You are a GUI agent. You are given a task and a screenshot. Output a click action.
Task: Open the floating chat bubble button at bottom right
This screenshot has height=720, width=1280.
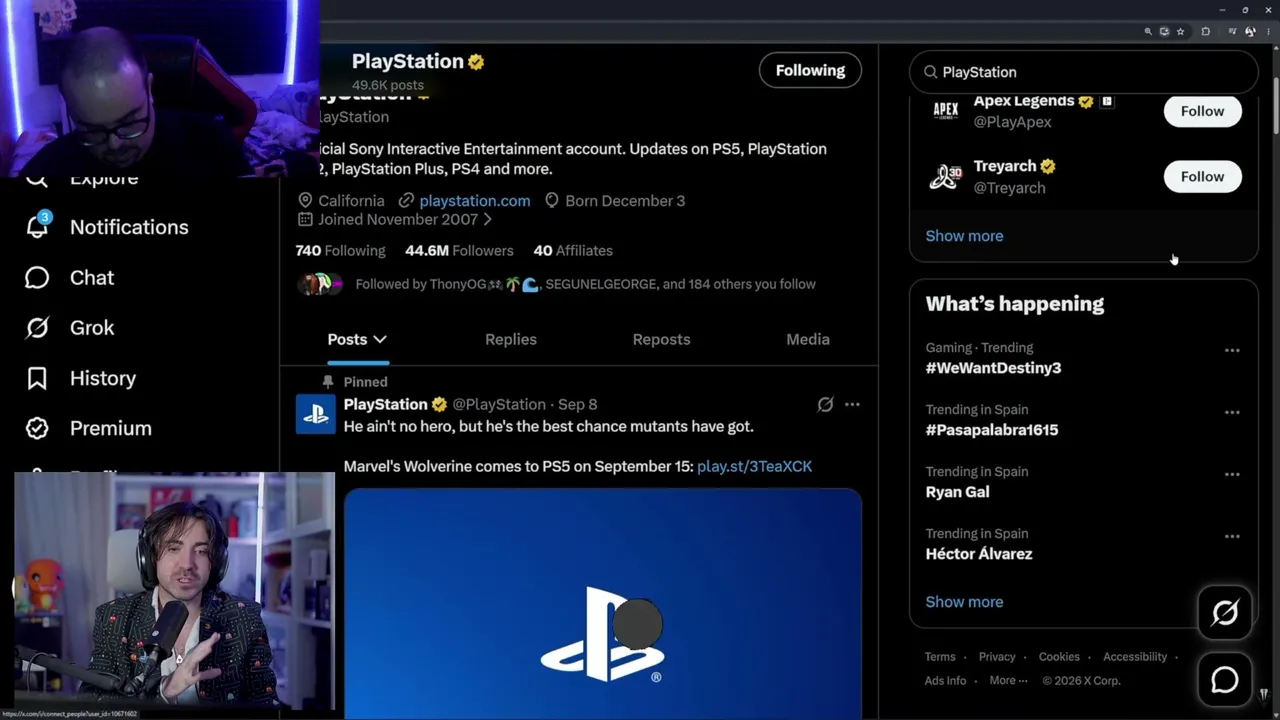(x=1225, y=680)
